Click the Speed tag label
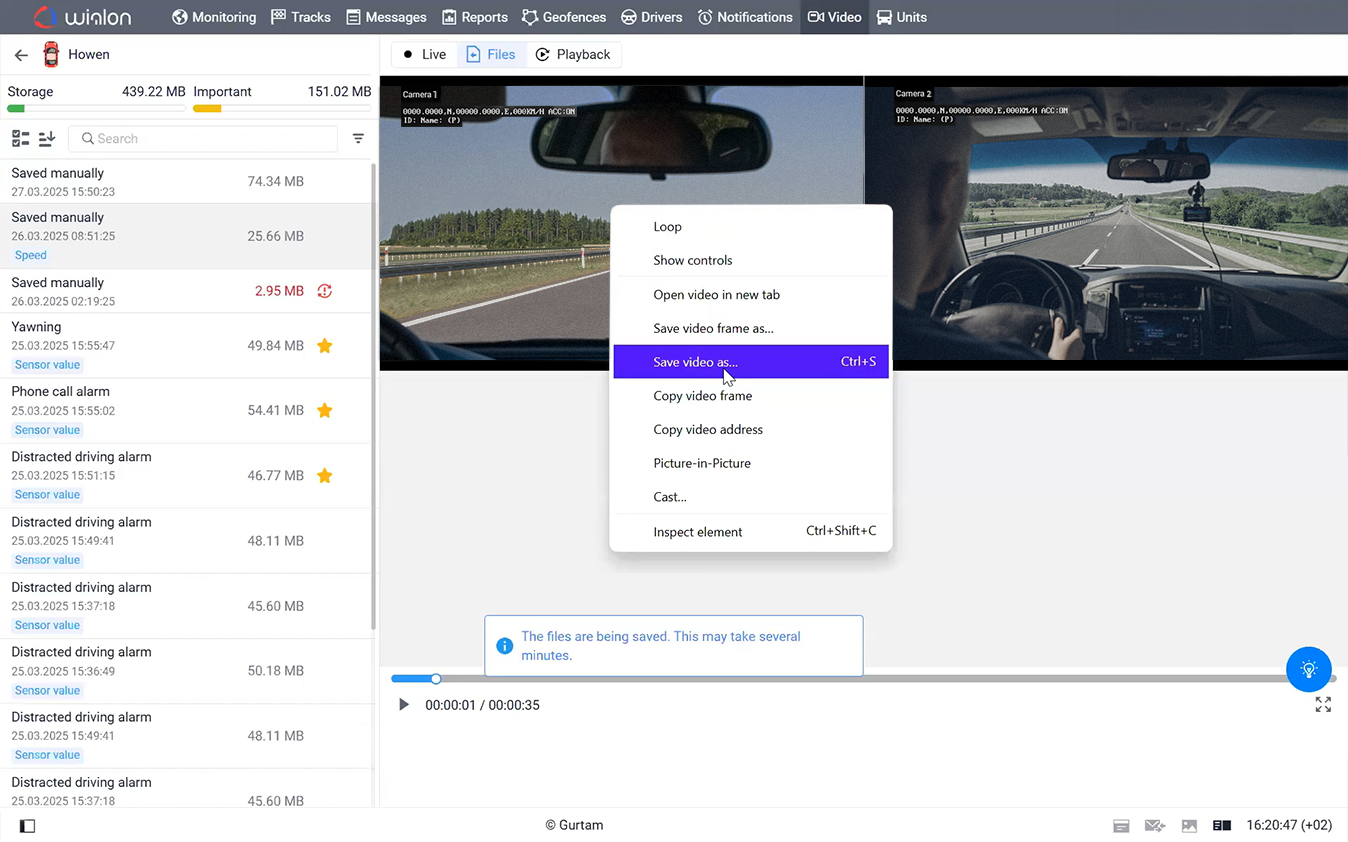Screen dimensions: 1348x842 [x=31, y=255]
